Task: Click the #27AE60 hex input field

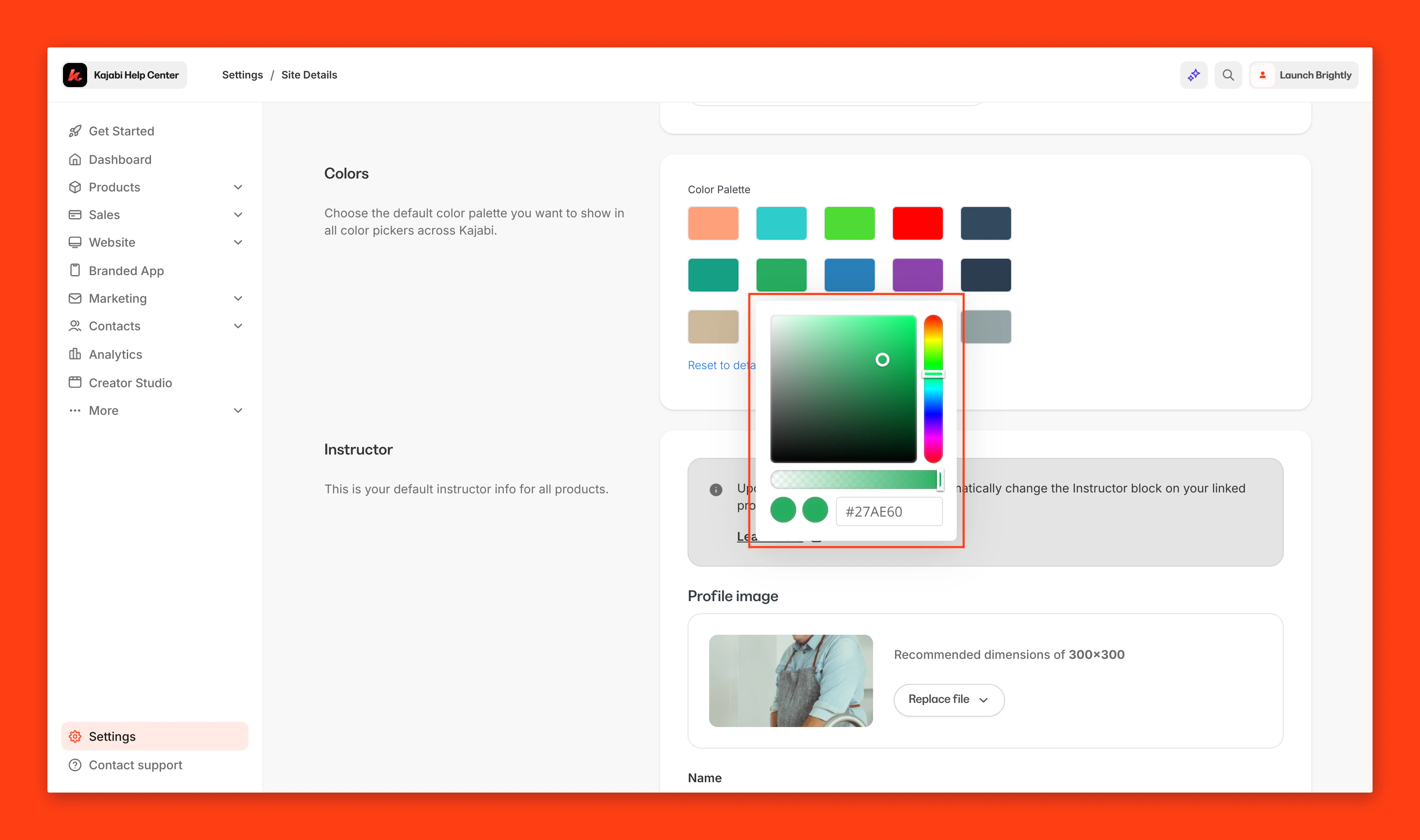Action: coord(889,511)
